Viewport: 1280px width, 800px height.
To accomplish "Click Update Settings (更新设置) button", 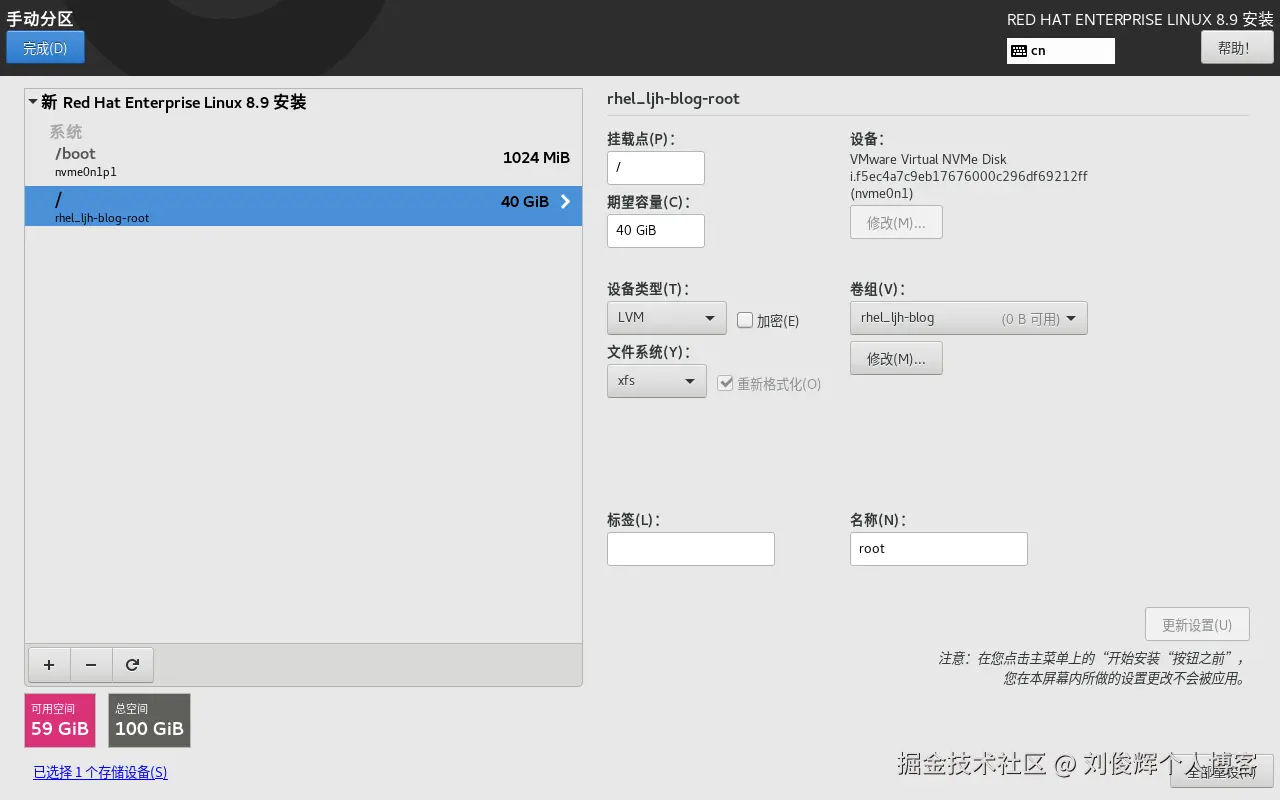I will [x=1197, y=625].
